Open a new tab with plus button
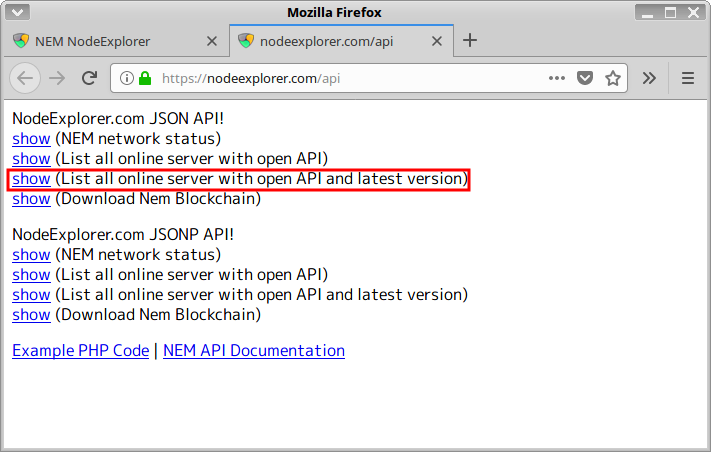711x452 pixels. click(470, 41)
